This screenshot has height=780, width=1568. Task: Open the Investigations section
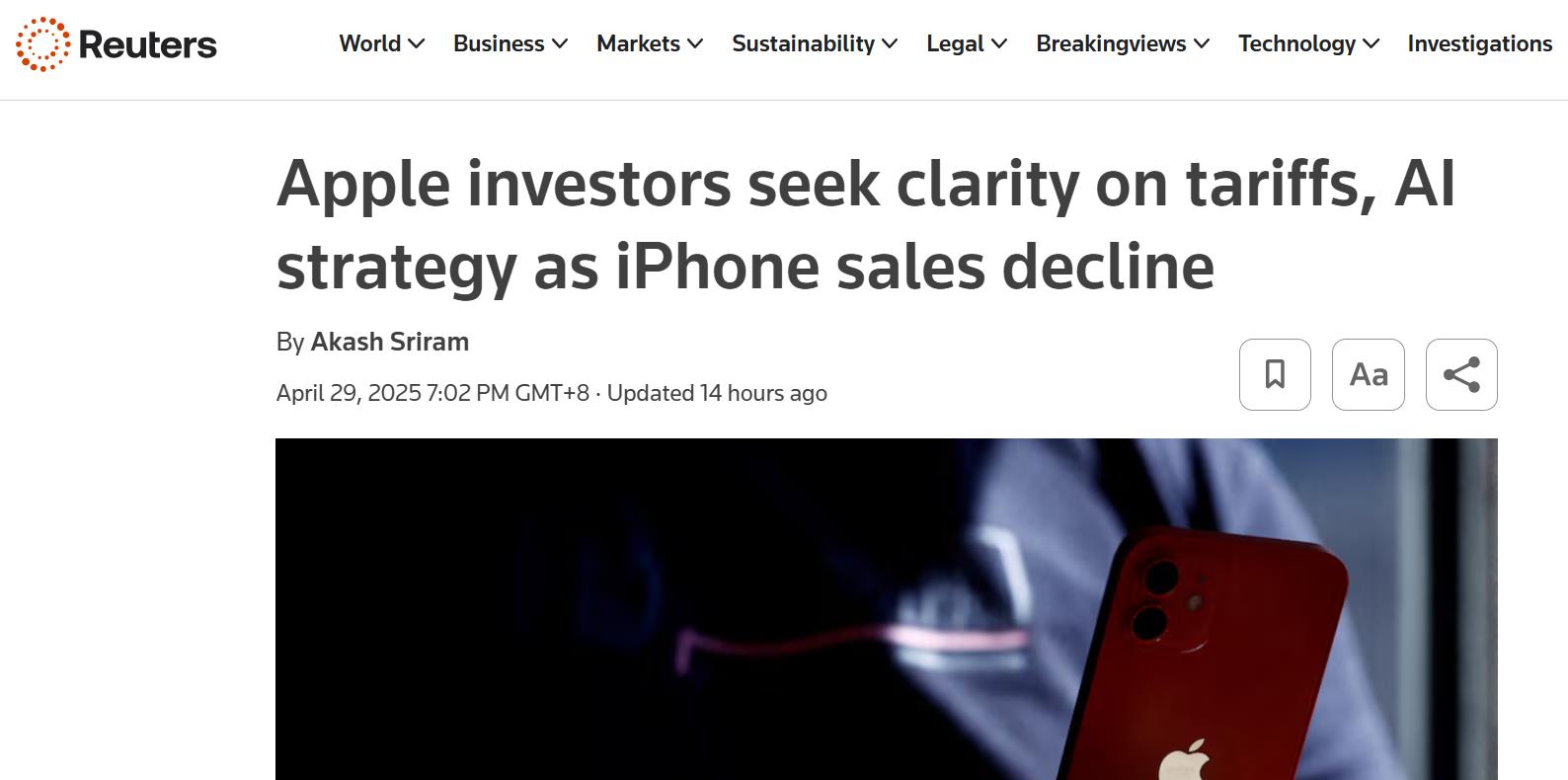click(1479, 44)
